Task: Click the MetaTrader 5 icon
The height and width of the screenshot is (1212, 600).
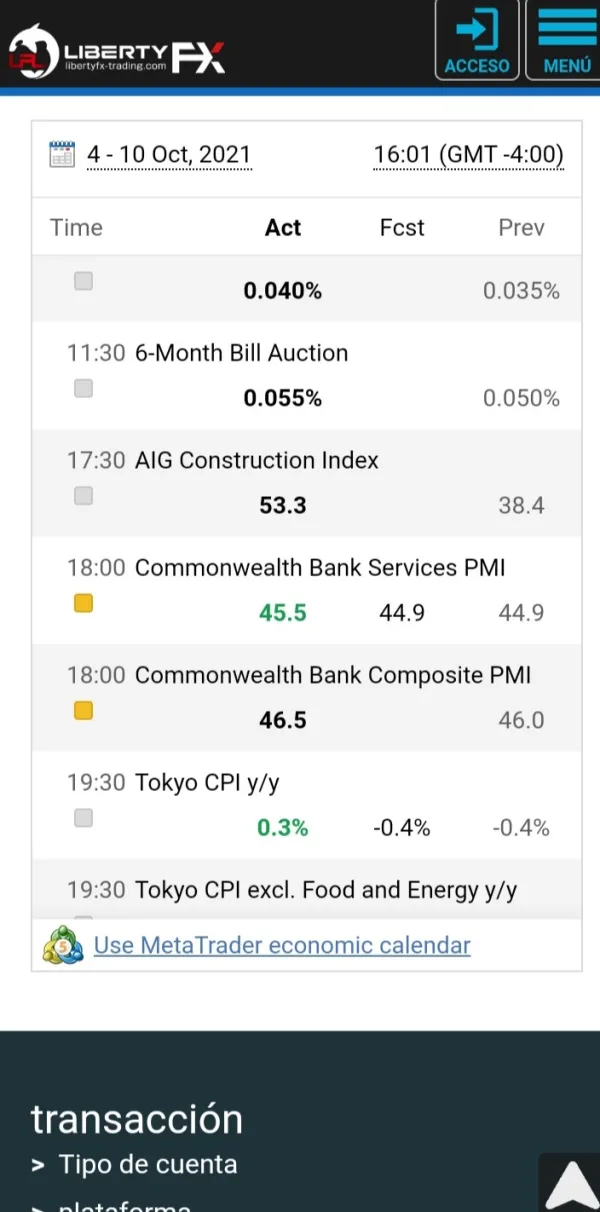Action: 63,945
